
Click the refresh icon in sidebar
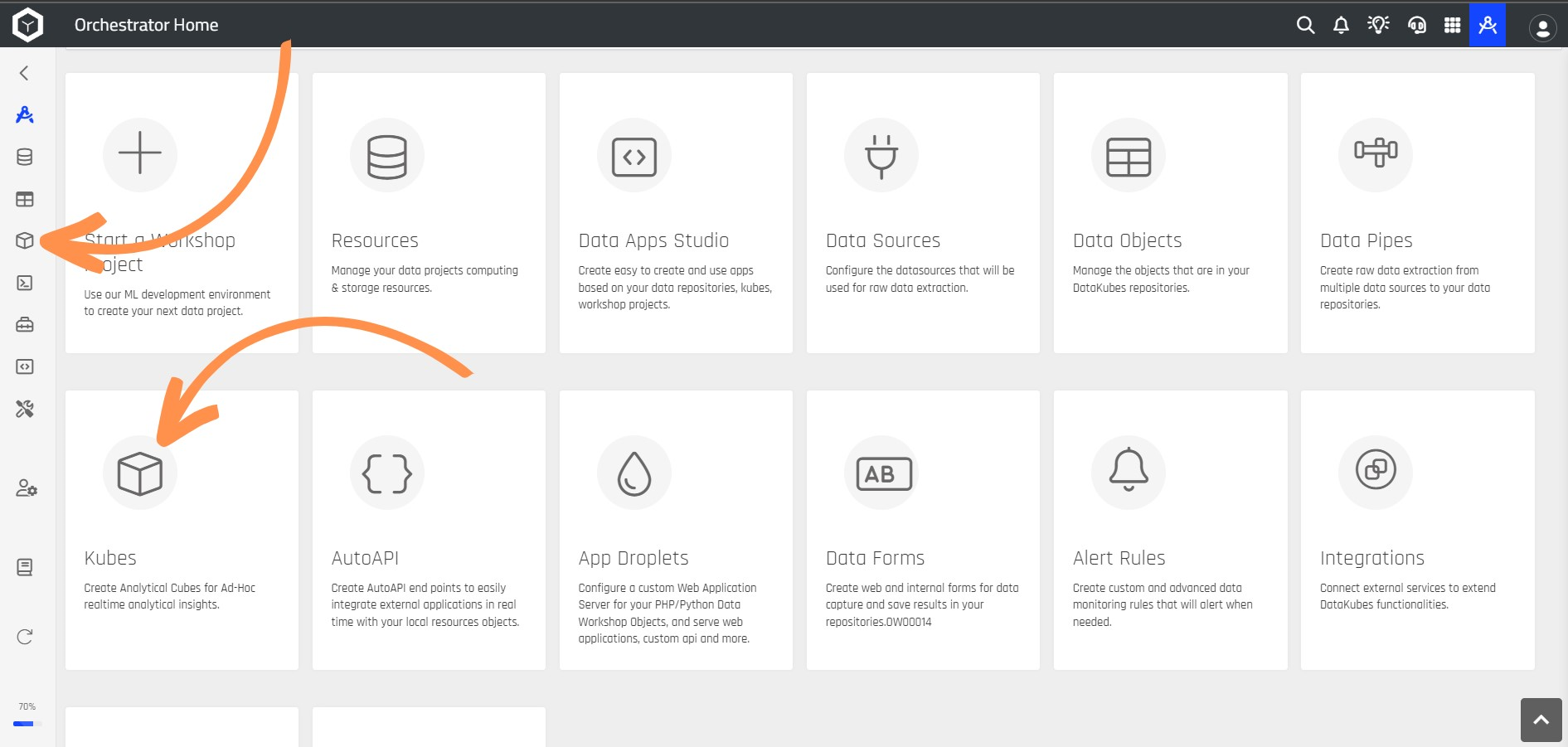pos(25,637)
